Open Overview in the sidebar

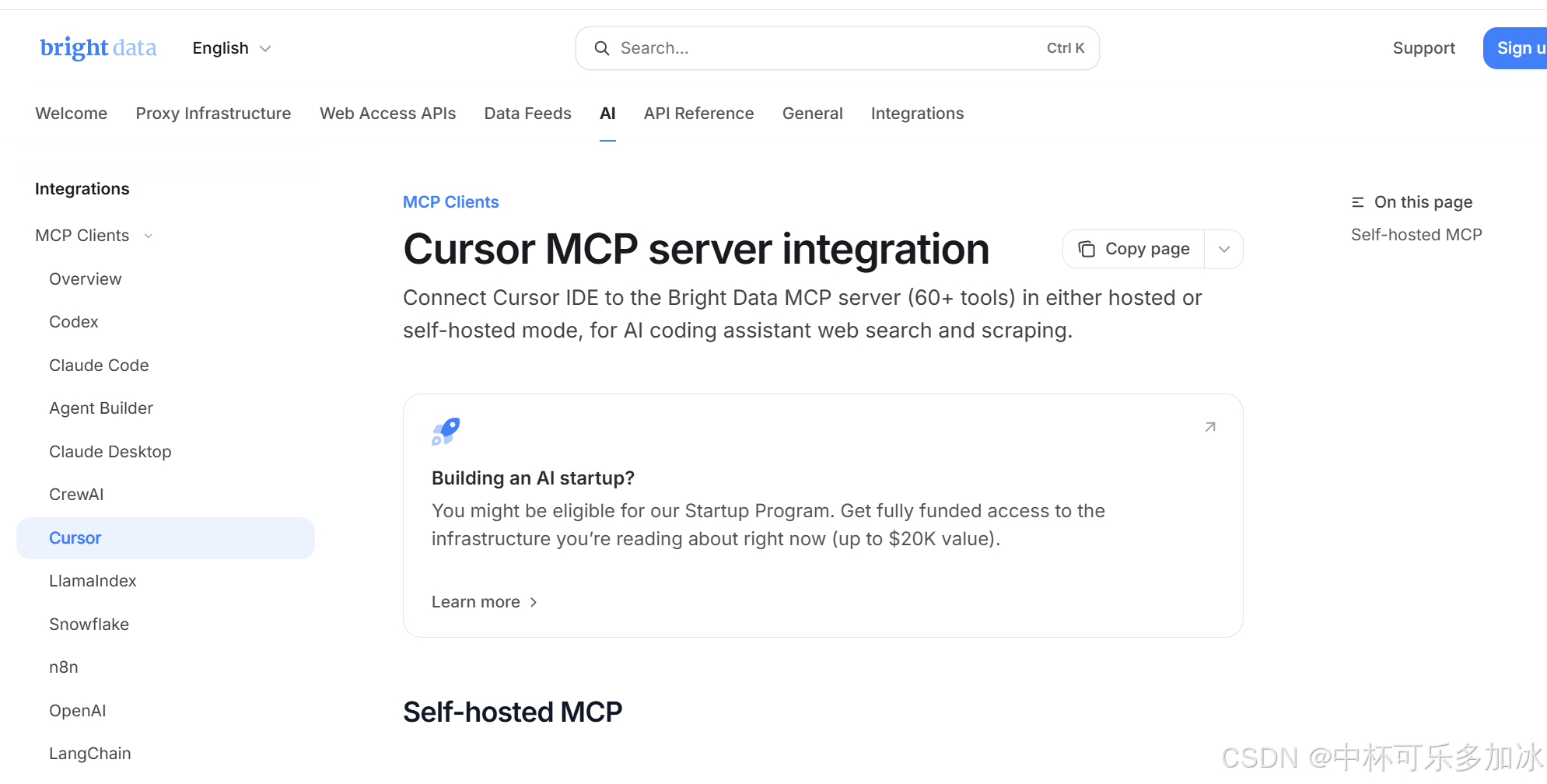point(86,279)
